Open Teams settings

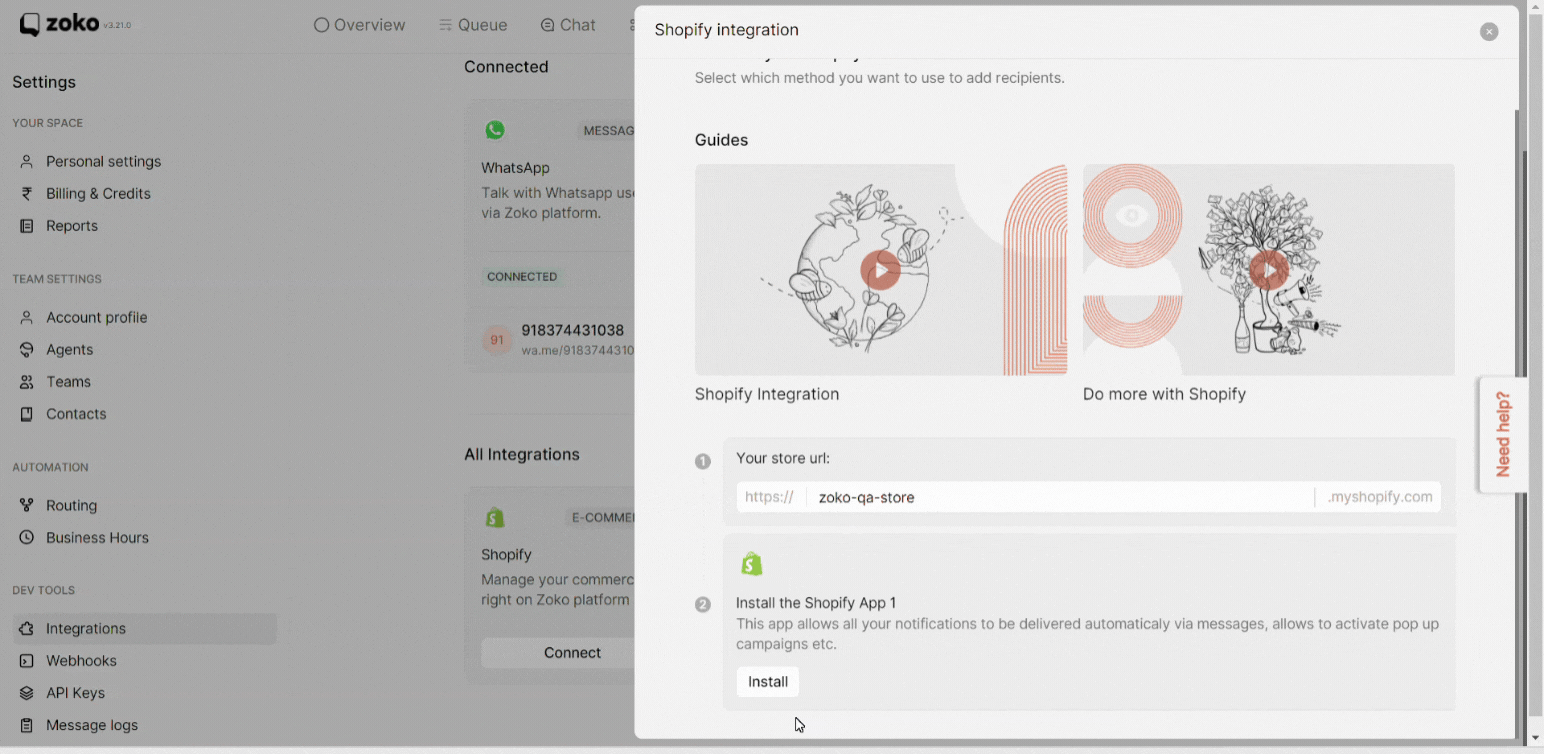[x=68, y=381]
